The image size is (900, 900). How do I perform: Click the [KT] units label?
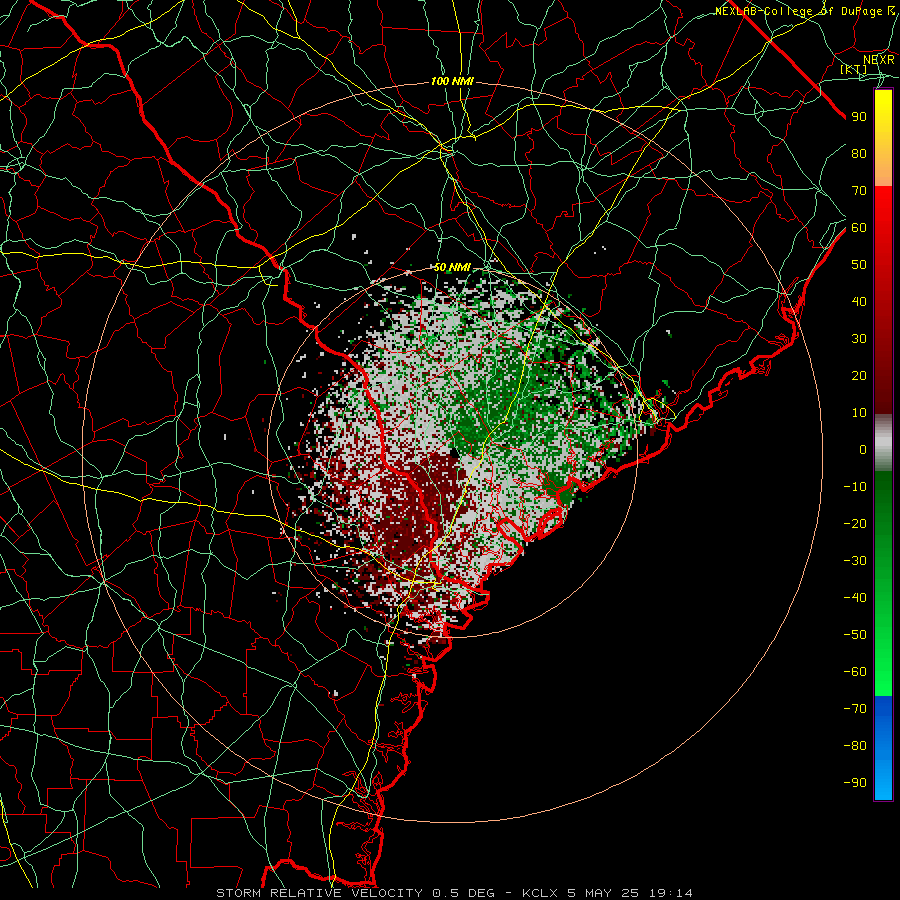pyautogui.click(x=854, y=69)
